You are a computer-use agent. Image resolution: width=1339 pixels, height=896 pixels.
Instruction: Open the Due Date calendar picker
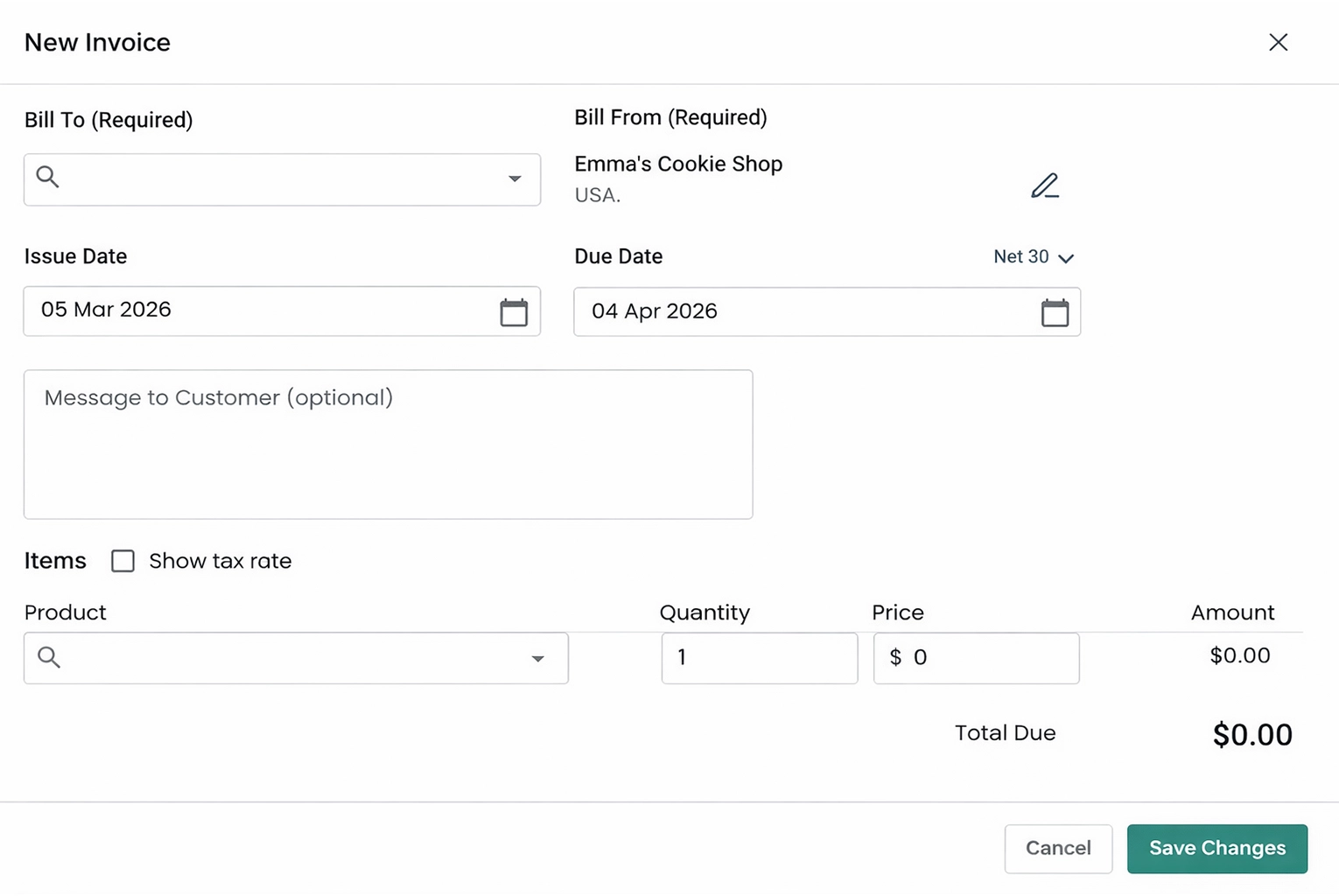[1055, 311]
